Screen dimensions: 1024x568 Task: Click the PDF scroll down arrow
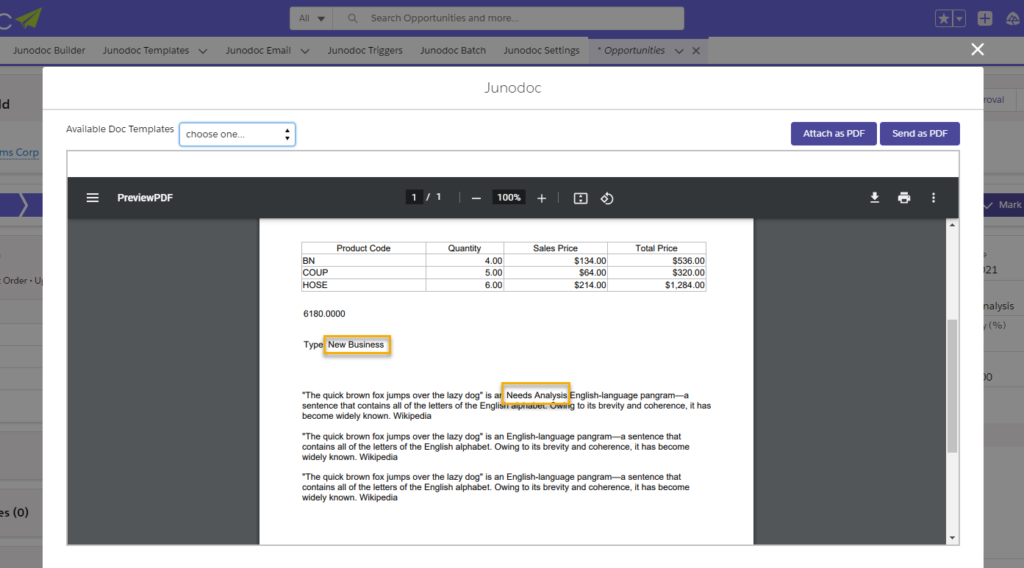952,538
